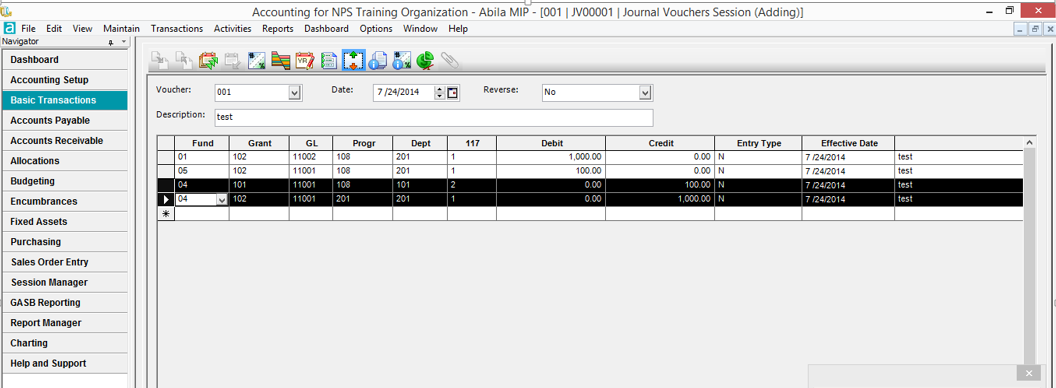Select Purchasing in the Navigator
The height and width of the screenshot is (388, 1056).
coord(64,242)
